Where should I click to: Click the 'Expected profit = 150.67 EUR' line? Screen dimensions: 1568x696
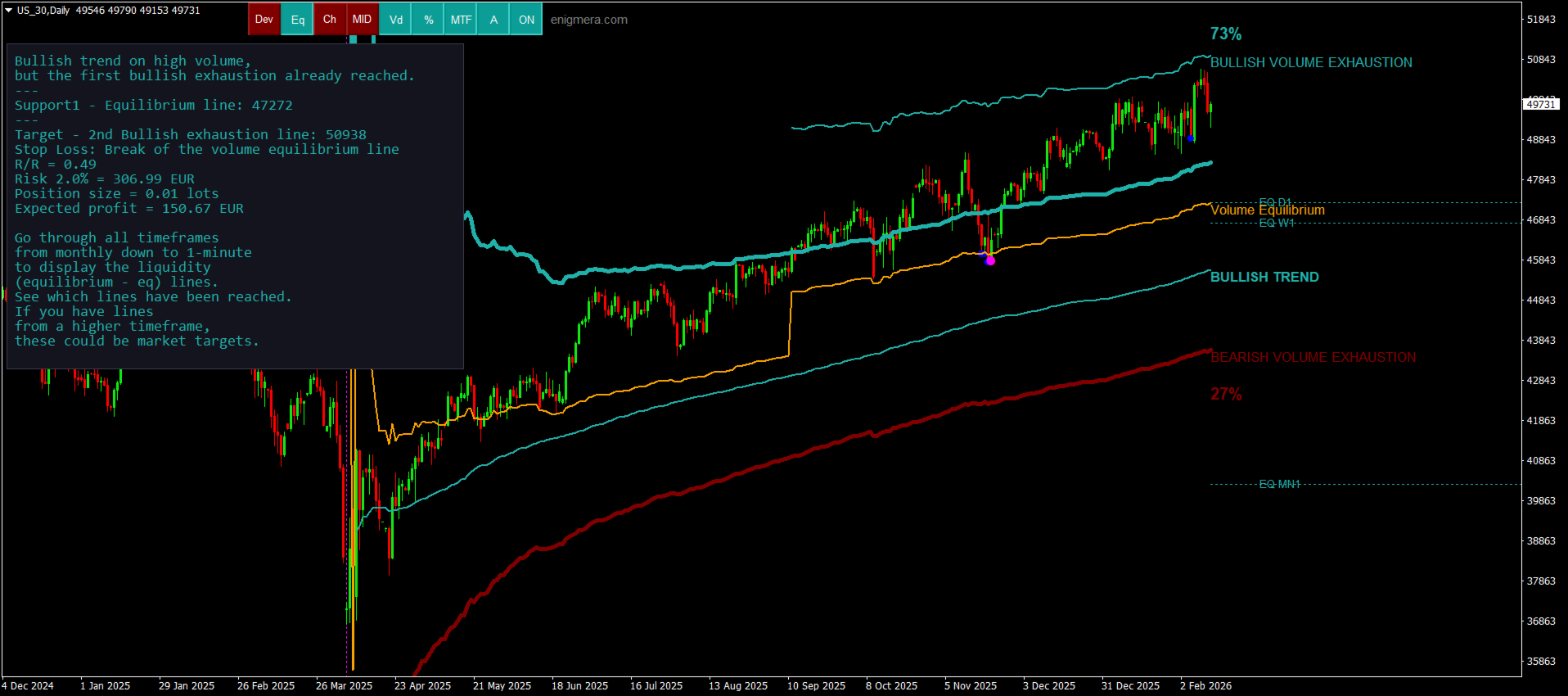[x=129, y=208]
